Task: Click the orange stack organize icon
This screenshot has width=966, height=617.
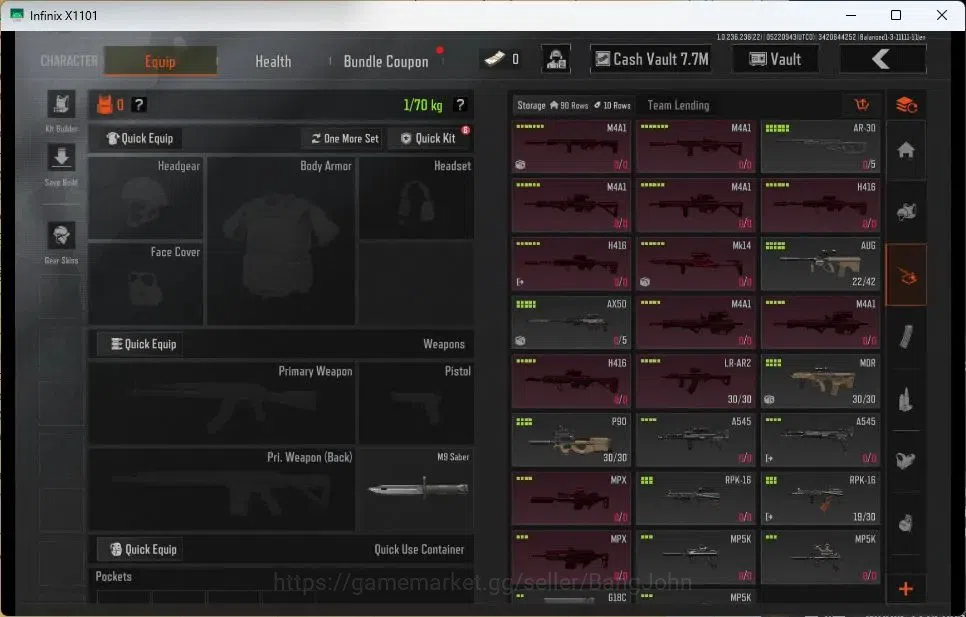Action: click(x=906, y=105)
